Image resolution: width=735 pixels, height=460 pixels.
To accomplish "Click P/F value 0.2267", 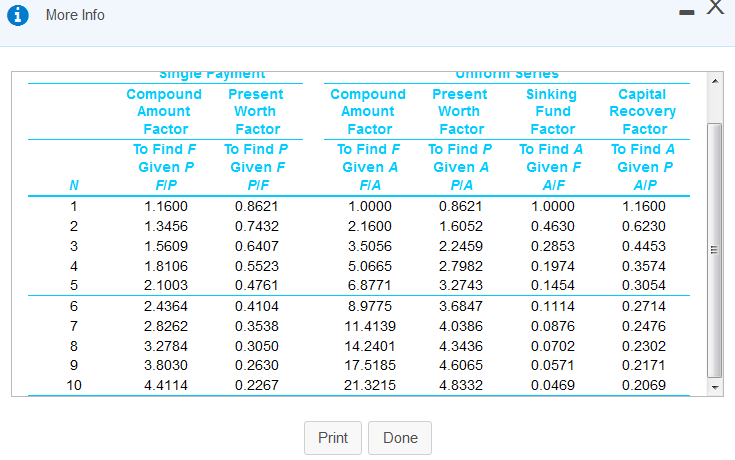I will point(257,385).
